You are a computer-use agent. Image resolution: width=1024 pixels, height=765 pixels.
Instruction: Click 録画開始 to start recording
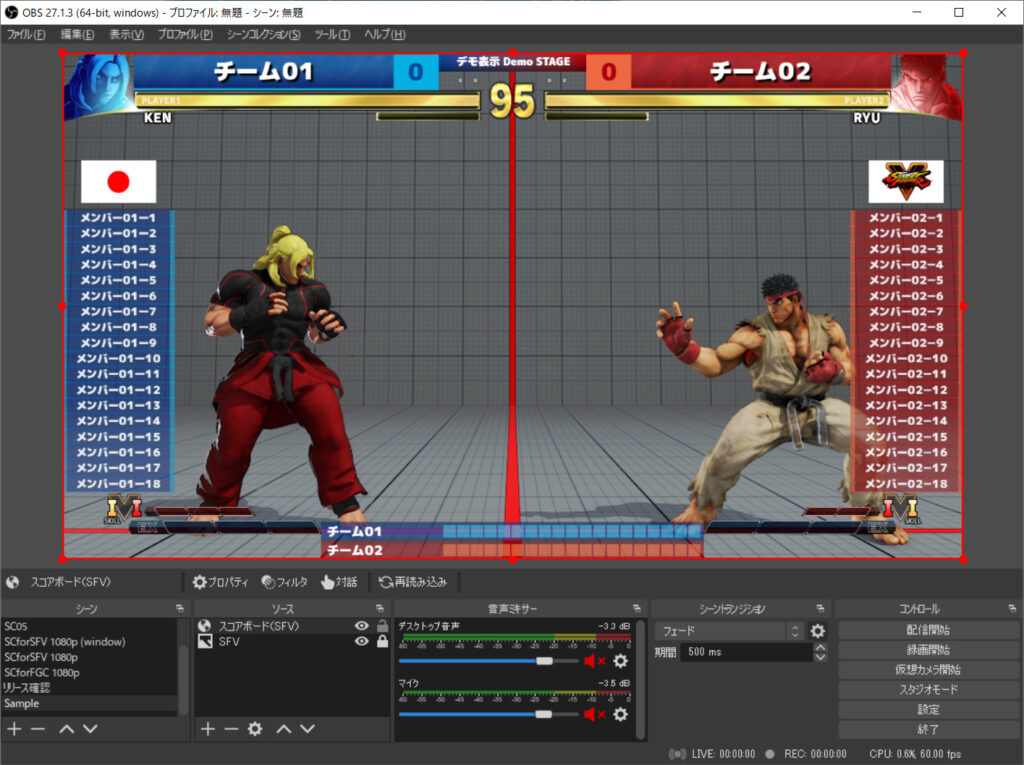[928, 650]
